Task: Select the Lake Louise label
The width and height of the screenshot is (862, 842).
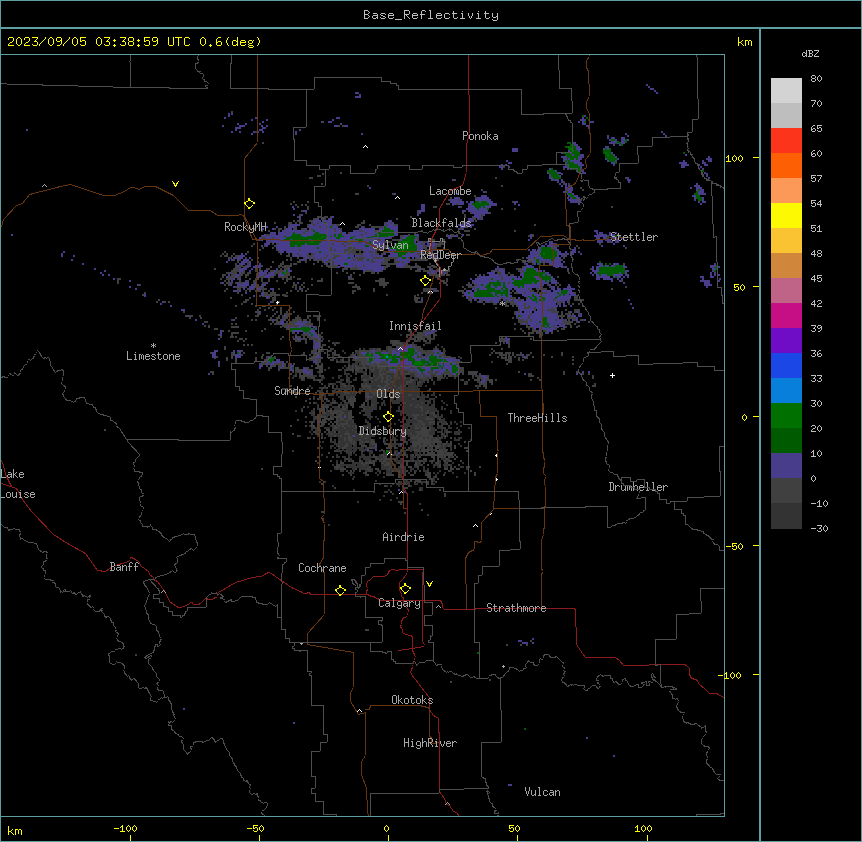Action: click(18, 484)
